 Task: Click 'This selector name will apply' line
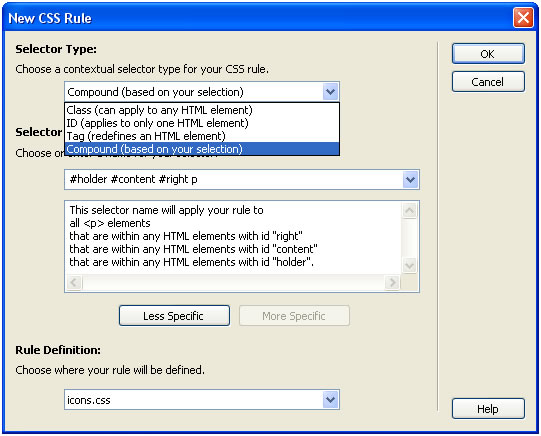point(166,210)
